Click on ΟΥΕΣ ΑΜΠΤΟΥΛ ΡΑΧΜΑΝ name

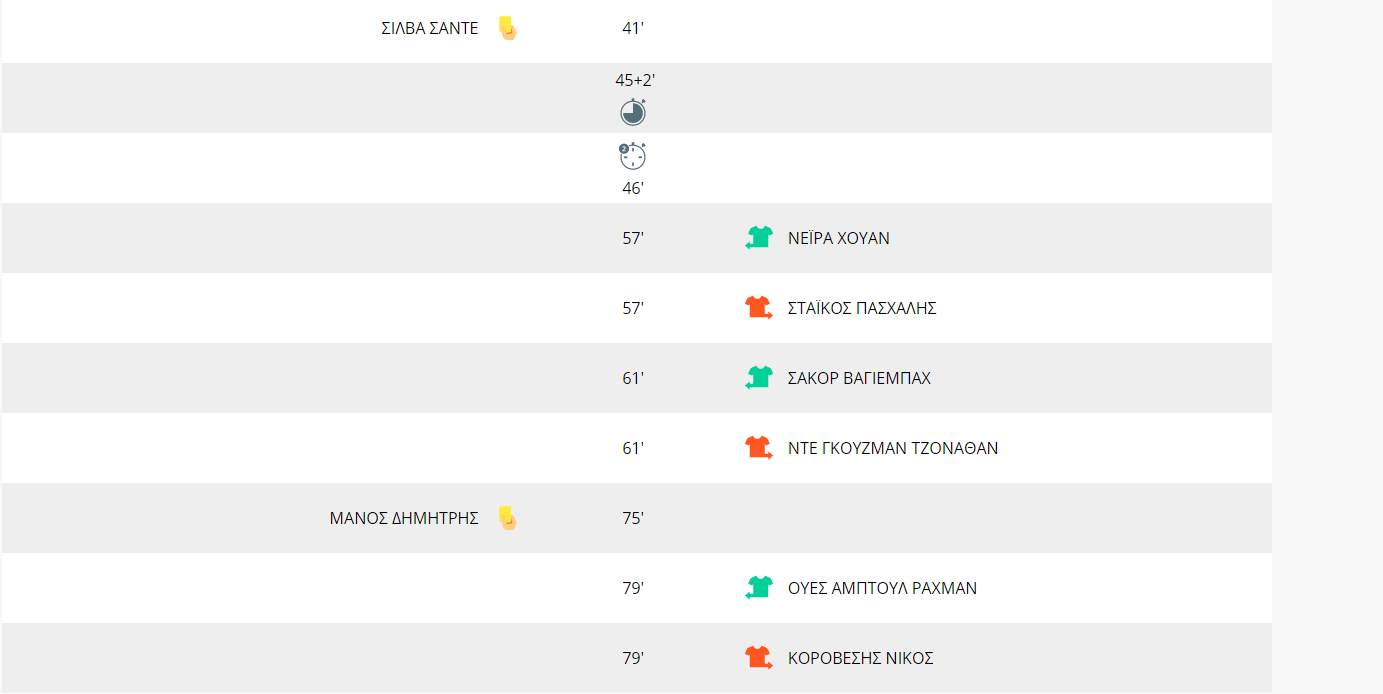coord(883,589)
